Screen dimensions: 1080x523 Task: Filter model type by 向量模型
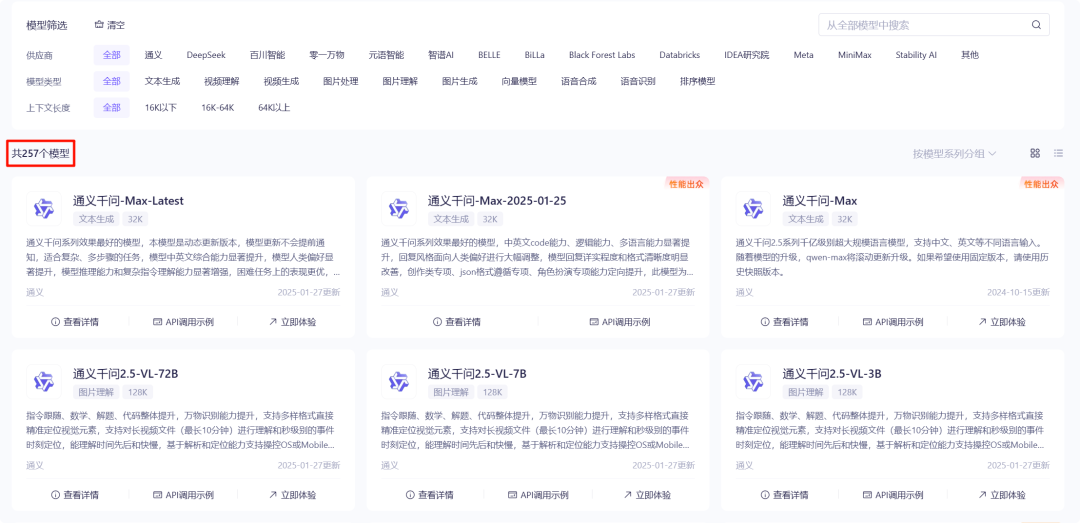pos(519,81)
